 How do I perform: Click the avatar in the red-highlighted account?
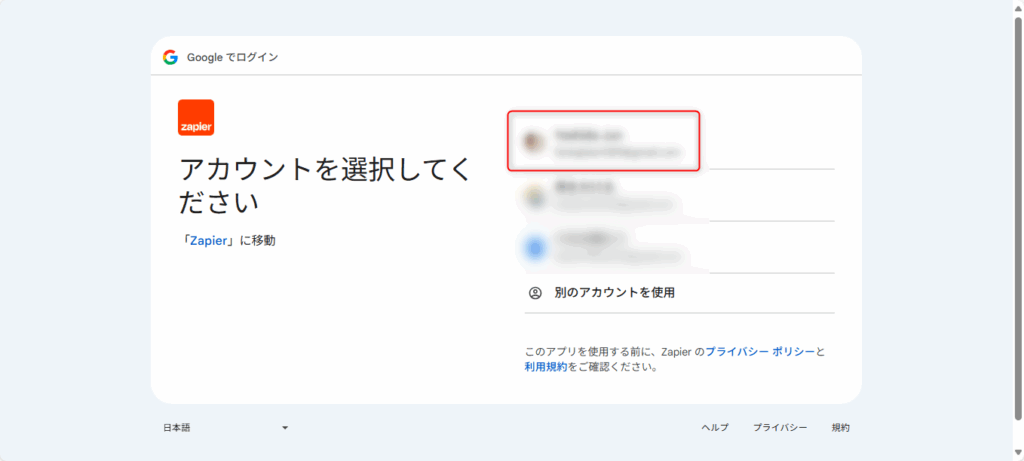[x=534, y=142]
